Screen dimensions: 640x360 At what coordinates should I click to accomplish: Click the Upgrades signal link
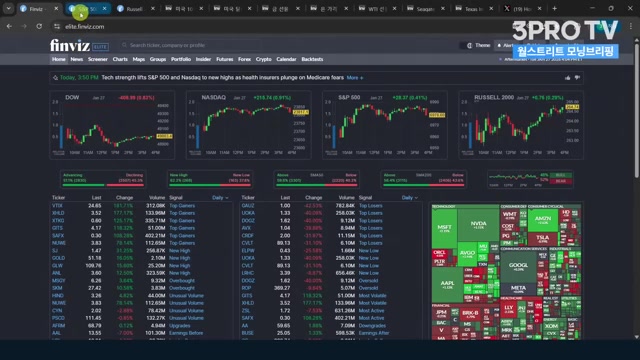pos(180,325)
